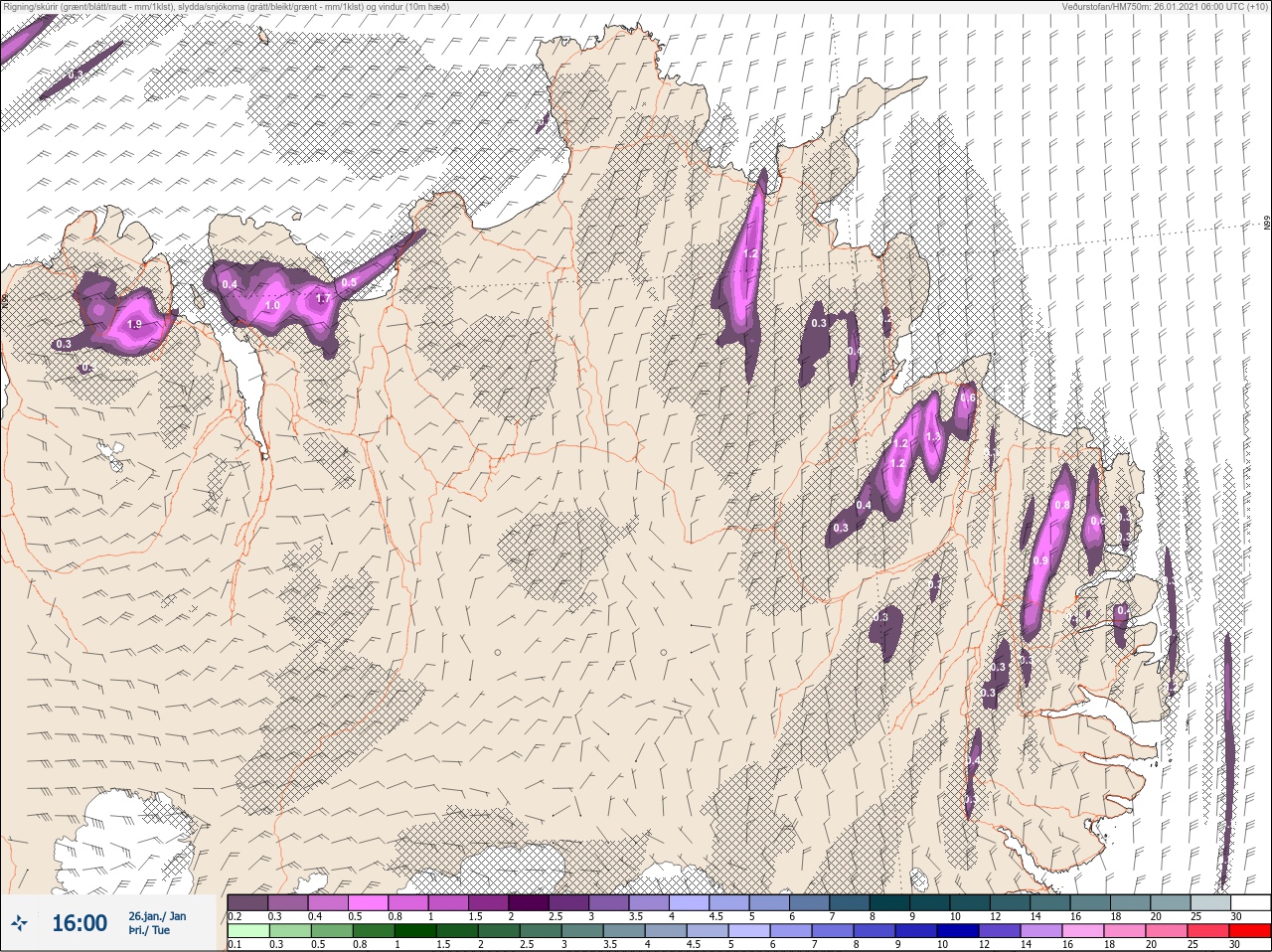The width and height of the screenshot is (1272, 952).
Task: Click the 1.3 precipitation value on map
Action: [932, 437]
